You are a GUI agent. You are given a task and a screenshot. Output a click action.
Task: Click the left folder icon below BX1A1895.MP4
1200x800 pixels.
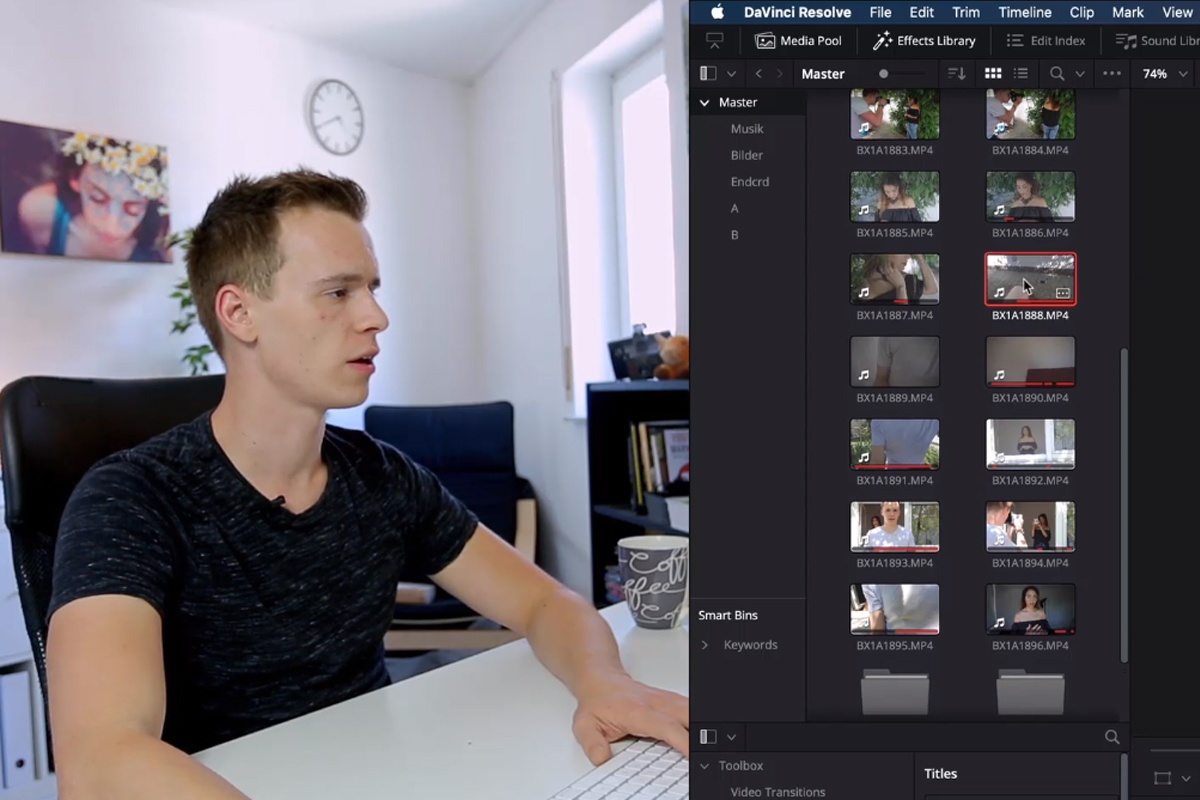[x=895, y=692]
